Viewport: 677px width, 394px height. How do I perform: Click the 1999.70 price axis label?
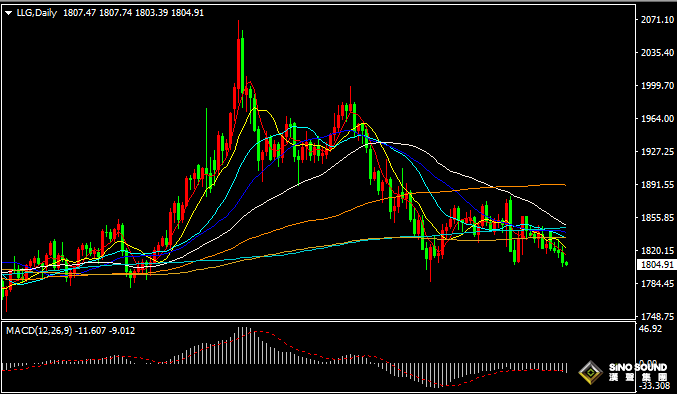657,85
